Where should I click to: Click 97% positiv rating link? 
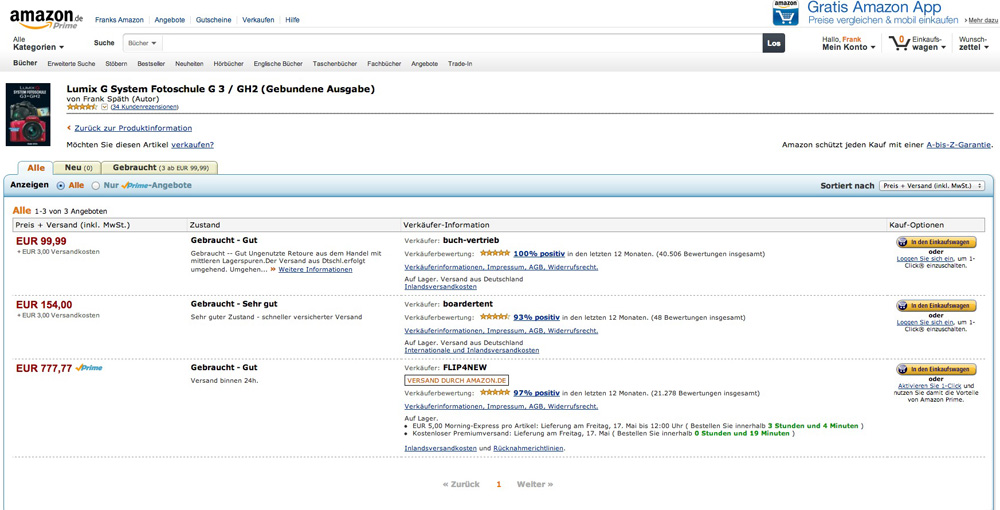point(536,393)
